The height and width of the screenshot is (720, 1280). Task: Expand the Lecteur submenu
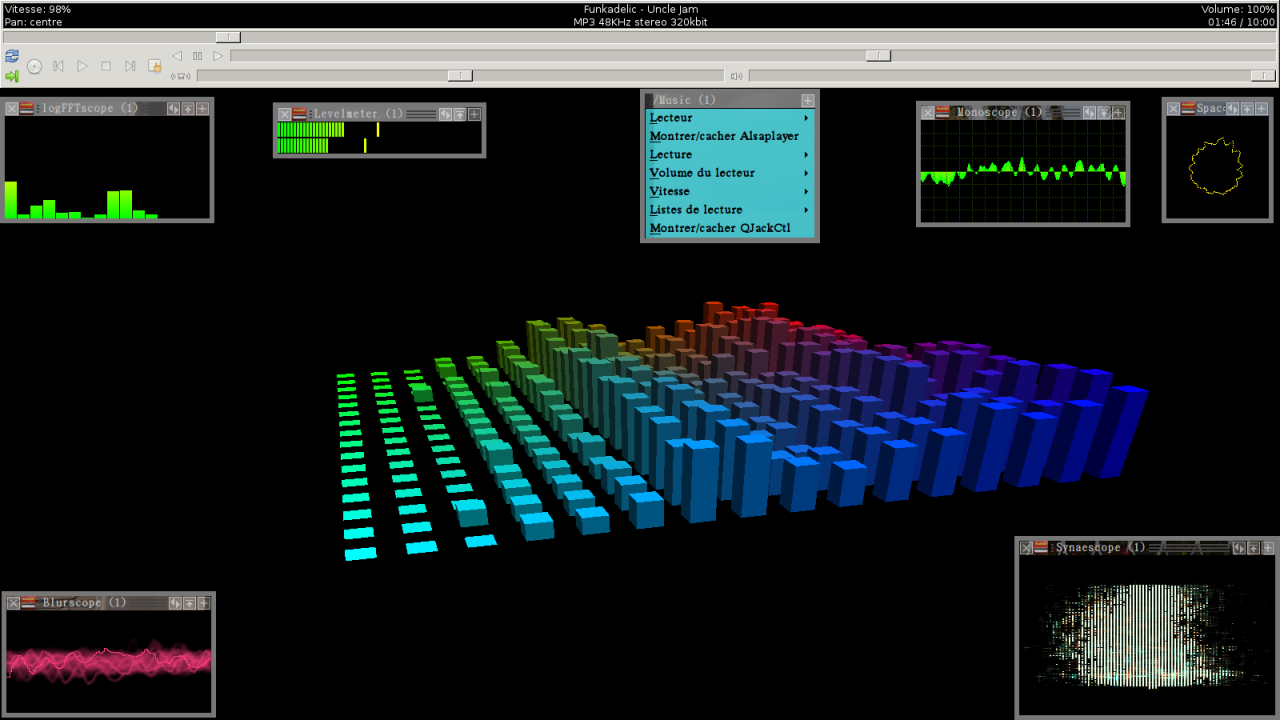click(700, 117)
